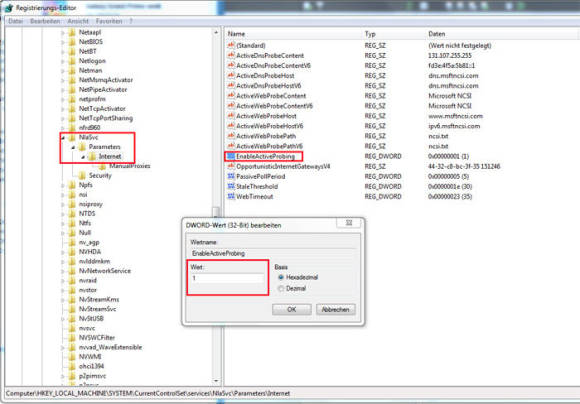Click the WebTimeout DWORD value icon
This screenshot has height=404, width=580.
(x=231, y=196)
